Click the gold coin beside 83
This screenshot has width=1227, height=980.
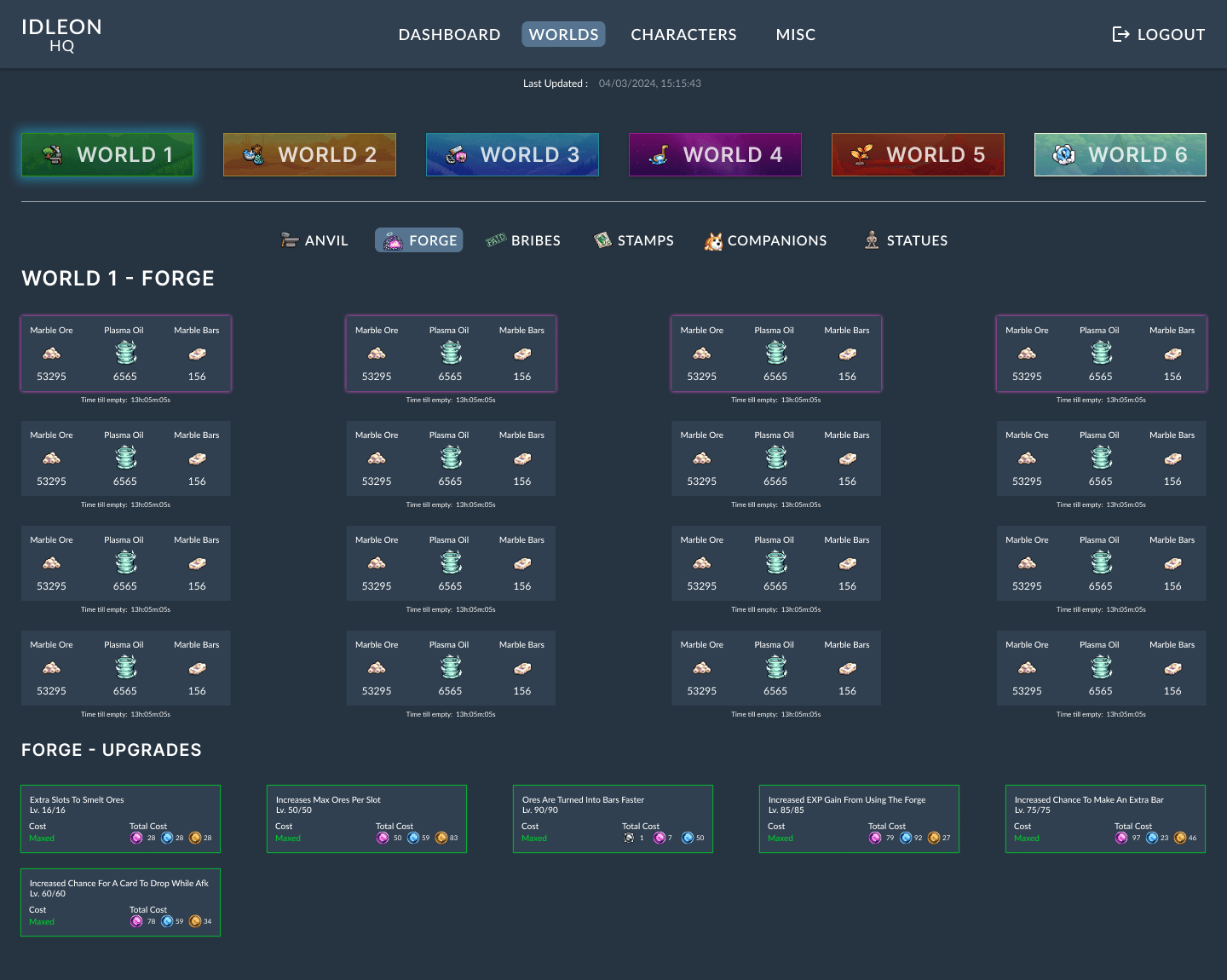point(441,838)
